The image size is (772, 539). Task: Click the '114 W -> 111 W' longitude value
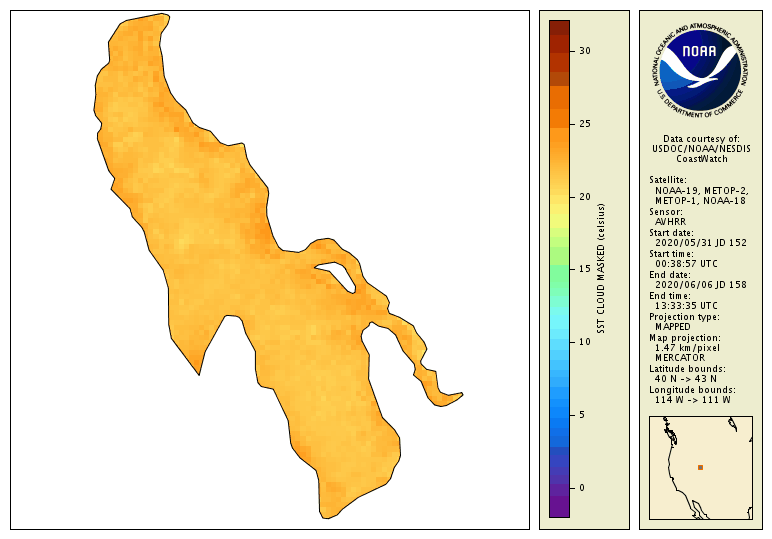point(693,400)
